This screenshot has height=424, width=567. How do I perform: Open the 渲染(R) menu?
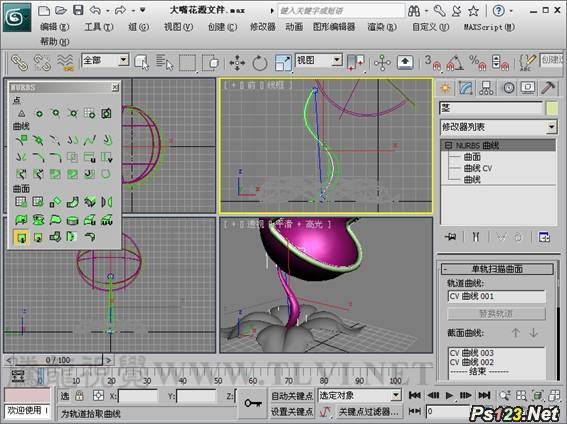point(382,27)
